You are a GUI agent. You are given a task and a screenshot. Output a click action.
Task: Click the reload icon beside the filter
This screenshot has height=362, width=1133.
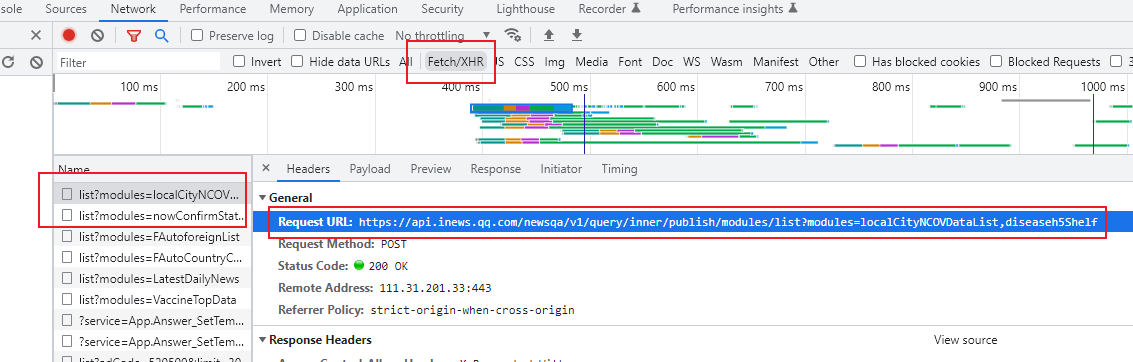(9, 62)
